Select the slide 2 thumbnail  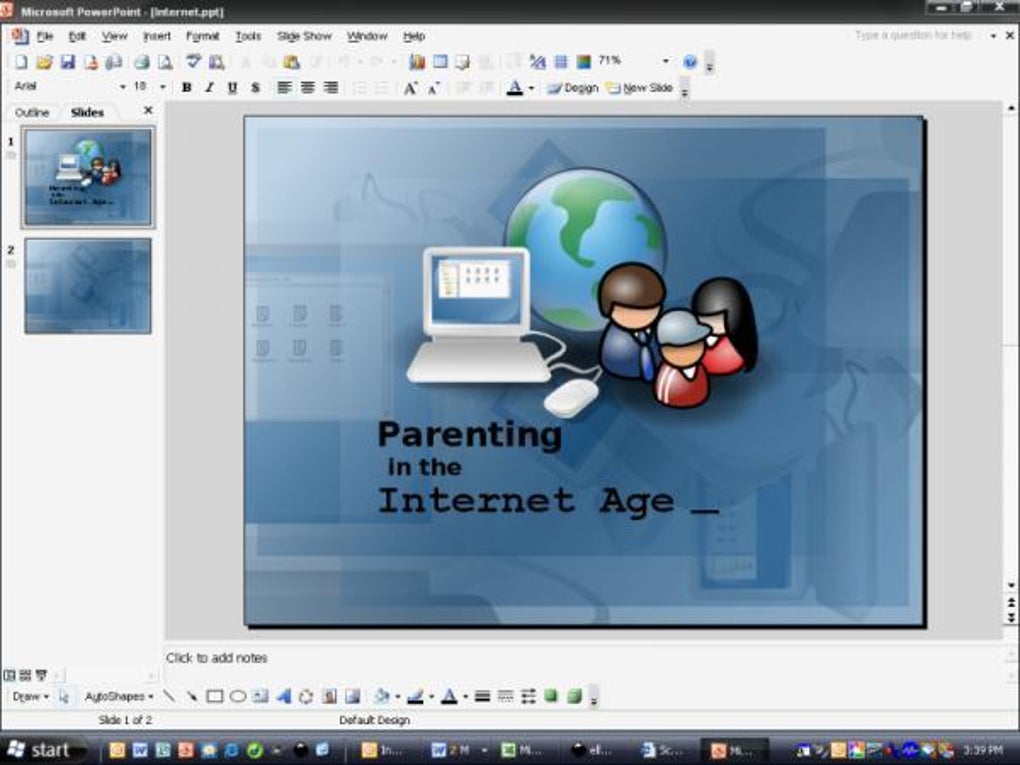[88, 286]
